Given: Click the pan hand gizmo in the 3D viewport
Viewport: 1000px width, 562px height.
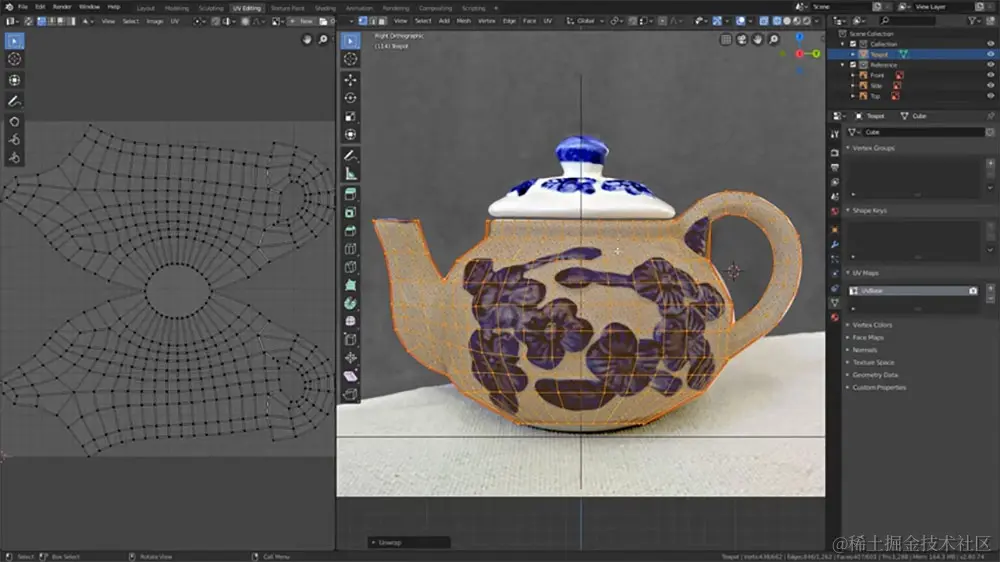Looking at the screenshot, I should [x=758, y=40].
